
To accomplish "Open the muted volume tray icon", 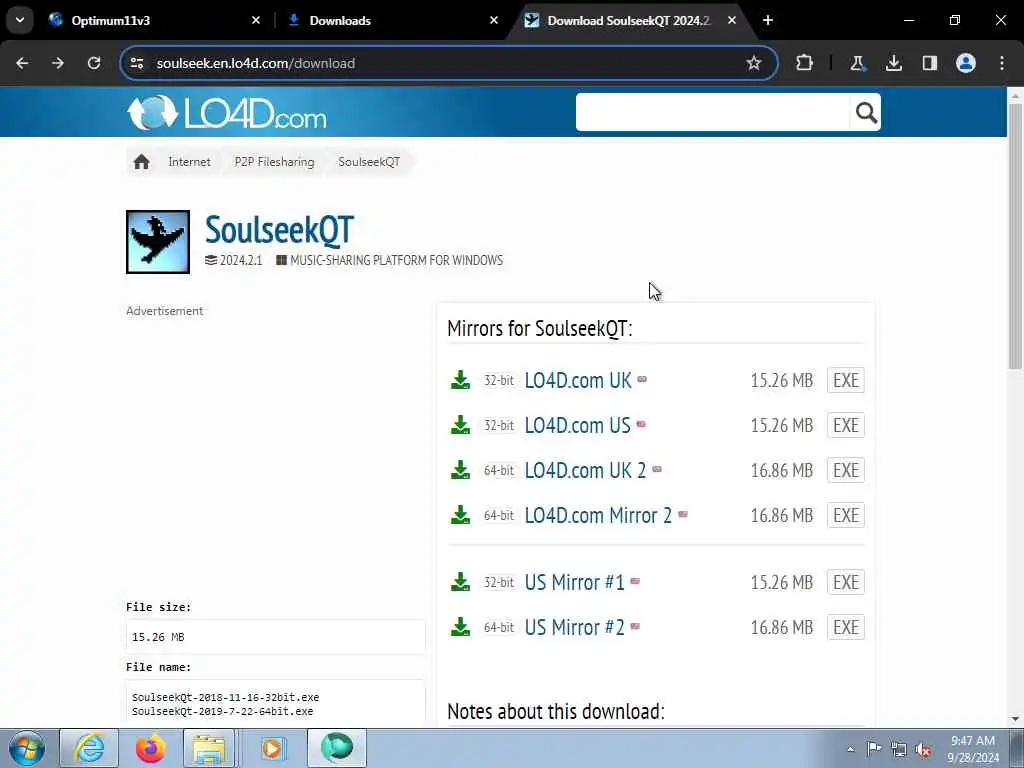I will 923,750.
